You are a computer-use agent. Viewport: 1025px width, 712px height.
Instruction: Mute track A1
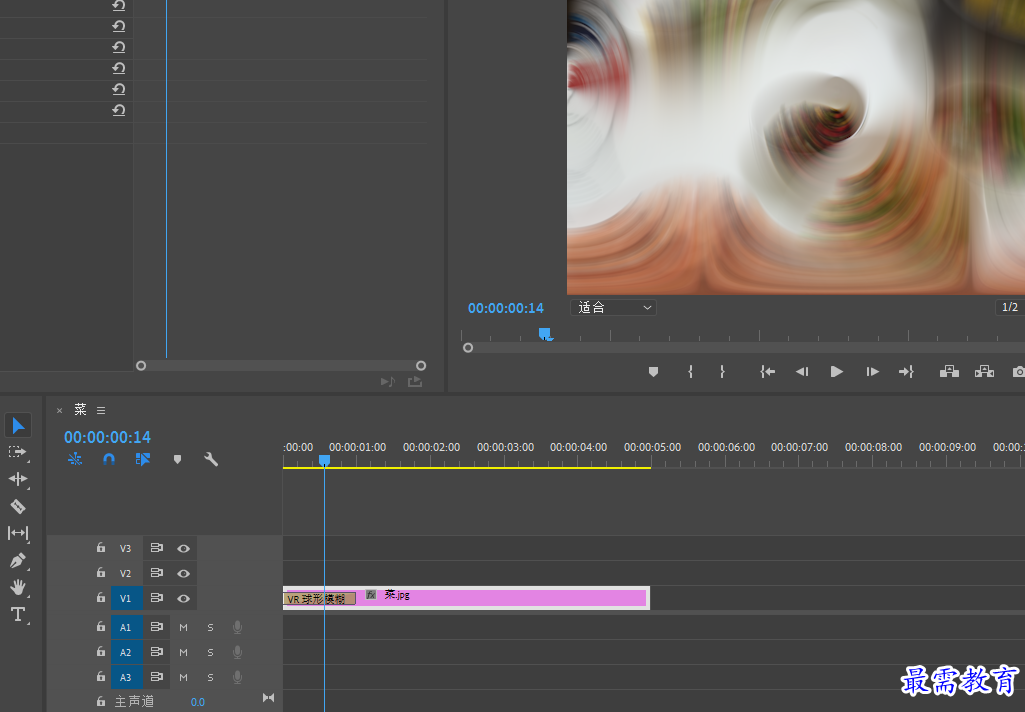pos(184,628)
